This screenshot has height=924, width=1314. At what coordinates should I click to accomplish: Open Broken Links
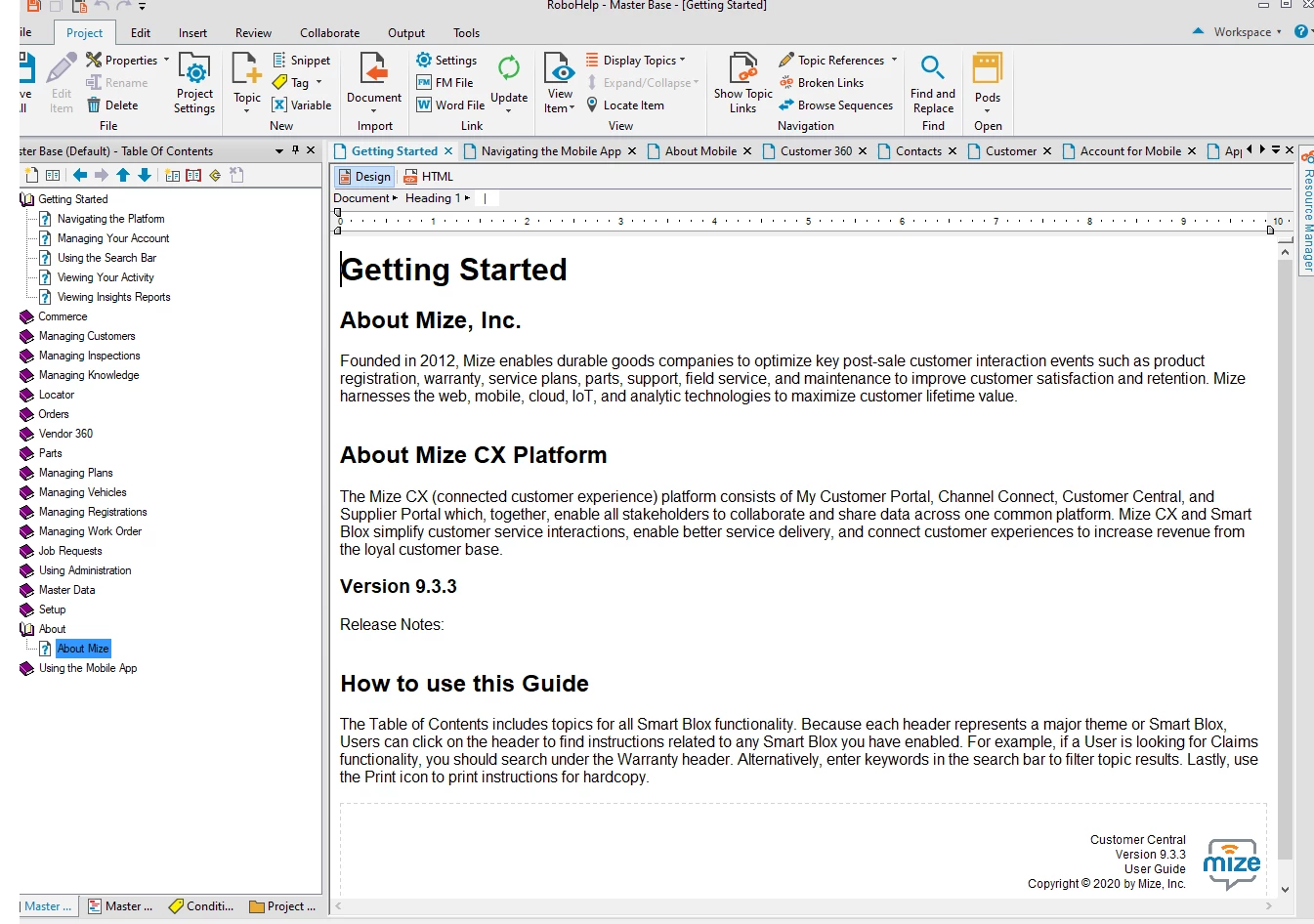coord(822,83)
